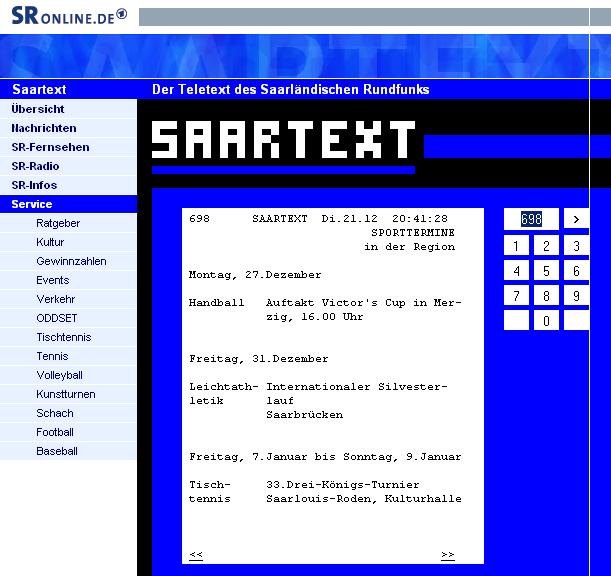Click the page number input field
Image resolution: width=611 pixels, height=576 pixels.
(x=531, y=219)
